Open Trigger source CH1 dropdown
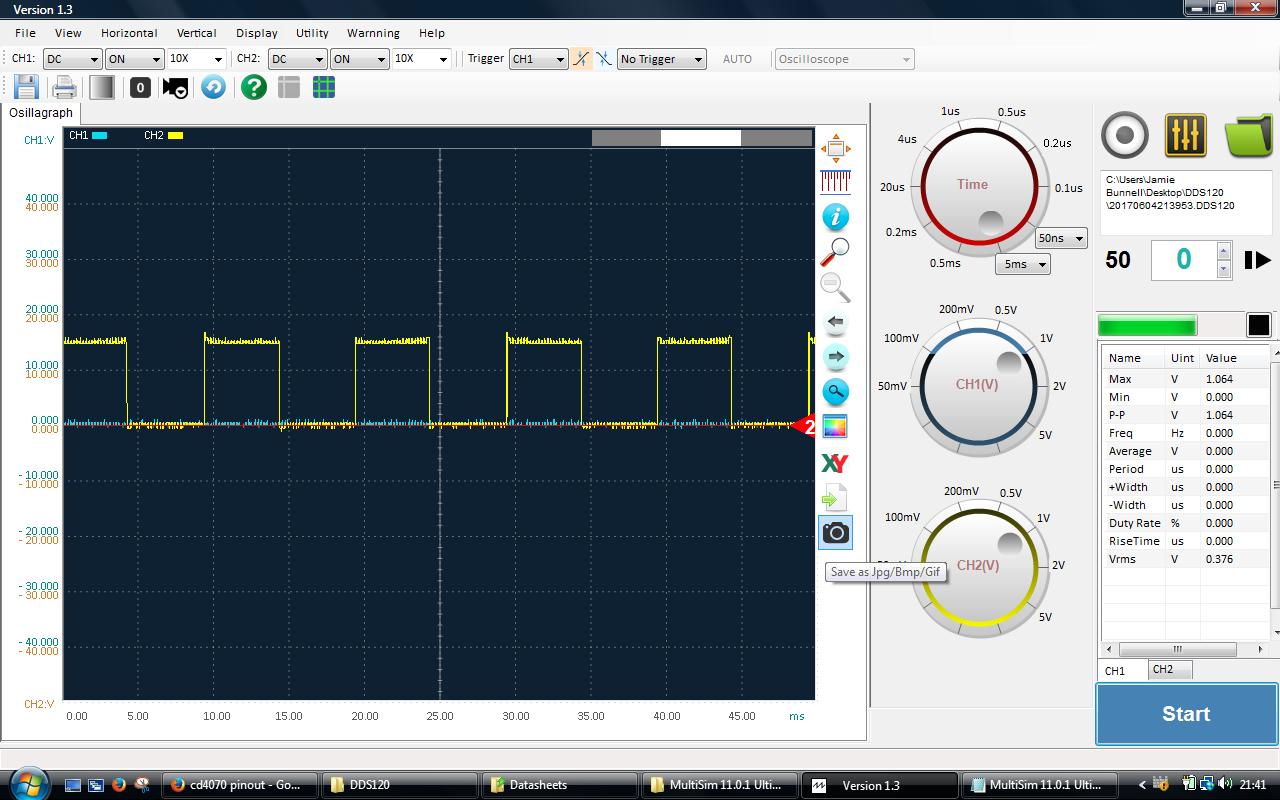This screenshot has height=800, width=1280. point(539,59)
